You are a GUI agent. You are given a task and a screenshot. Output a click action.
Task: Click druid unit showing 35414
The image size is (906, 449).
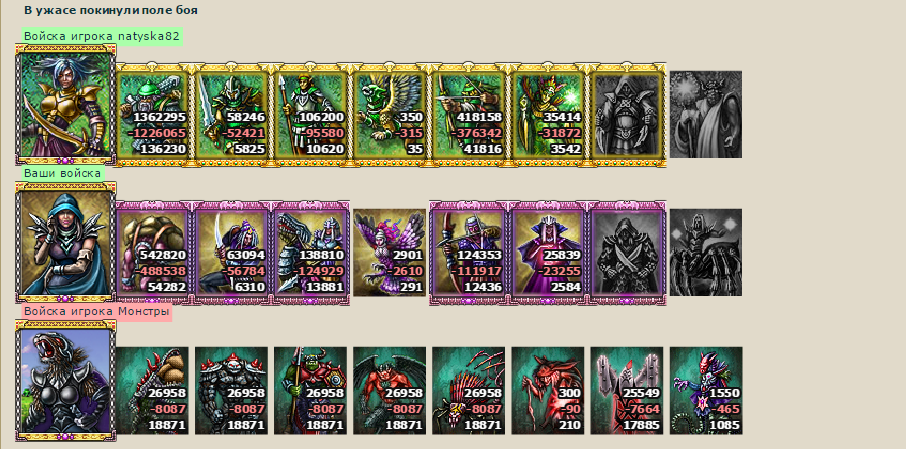(548, 114)
